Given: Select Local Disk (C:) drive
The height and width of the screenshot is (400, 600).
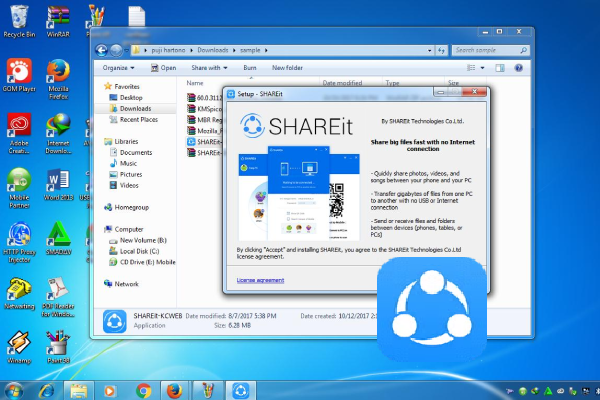Looking at the screenshot, I should point(134,251).
